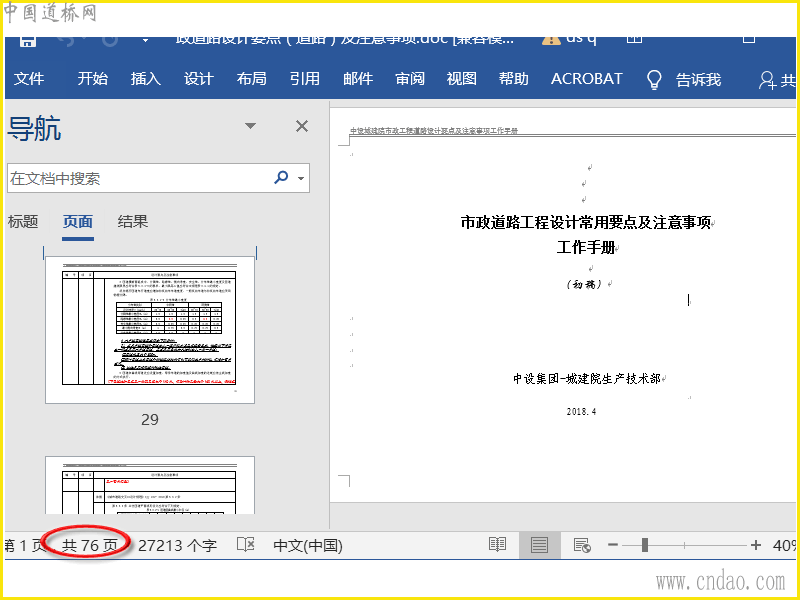The image size is (800, 600).
Task: Click the zoom slider handle
Action: point(645,545)
